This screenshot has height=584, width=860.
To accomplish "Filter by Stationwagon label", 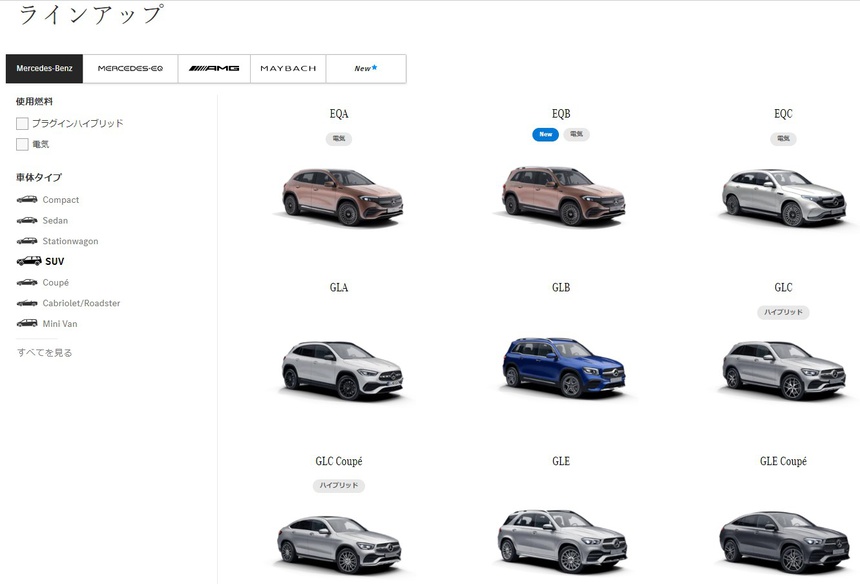I will pos(71,241).
